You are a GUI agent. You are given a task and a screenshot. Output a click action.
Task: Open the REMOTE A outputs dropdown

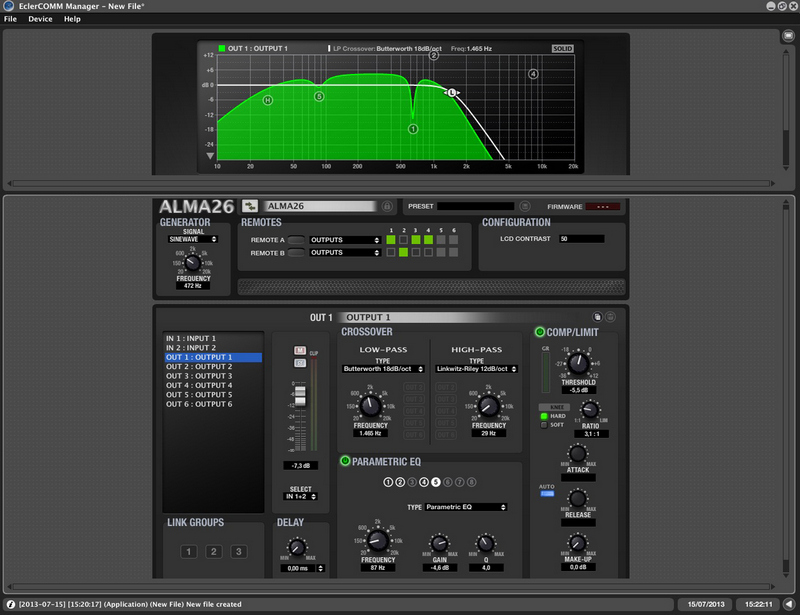point(345,240)
